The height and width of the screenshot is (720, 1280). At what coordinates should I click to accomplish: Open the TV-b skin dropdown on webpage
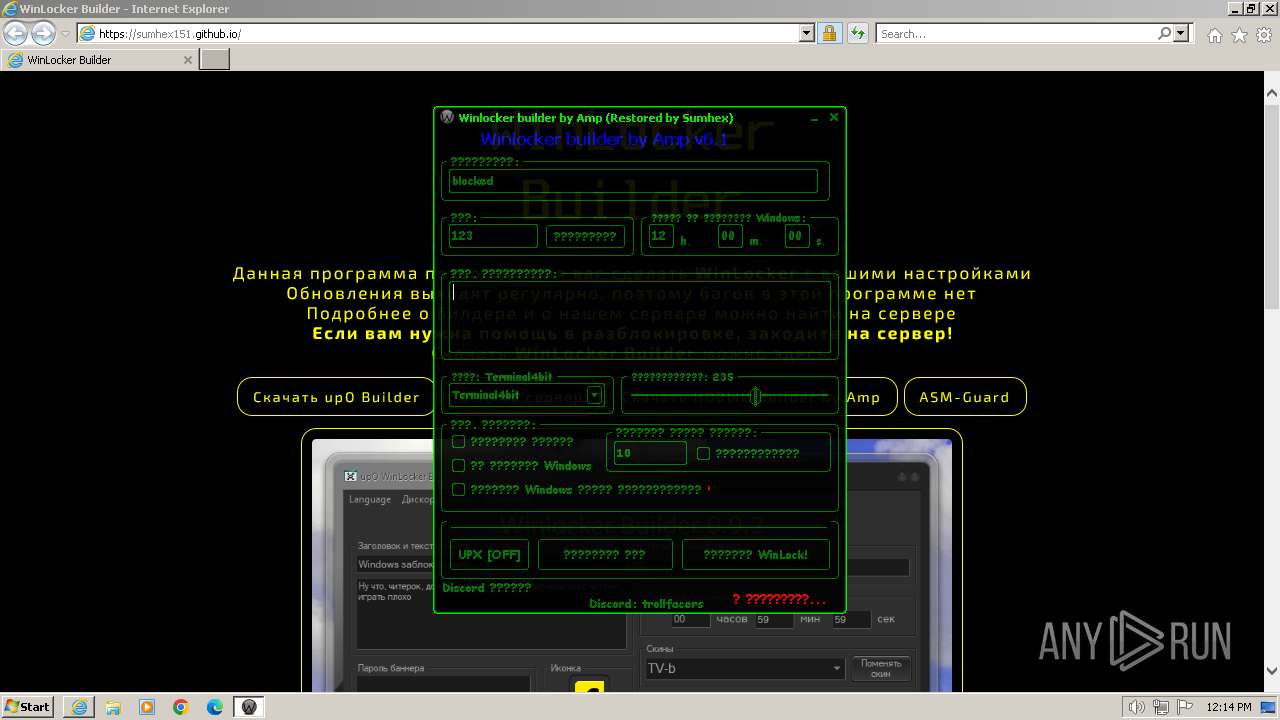744,668
